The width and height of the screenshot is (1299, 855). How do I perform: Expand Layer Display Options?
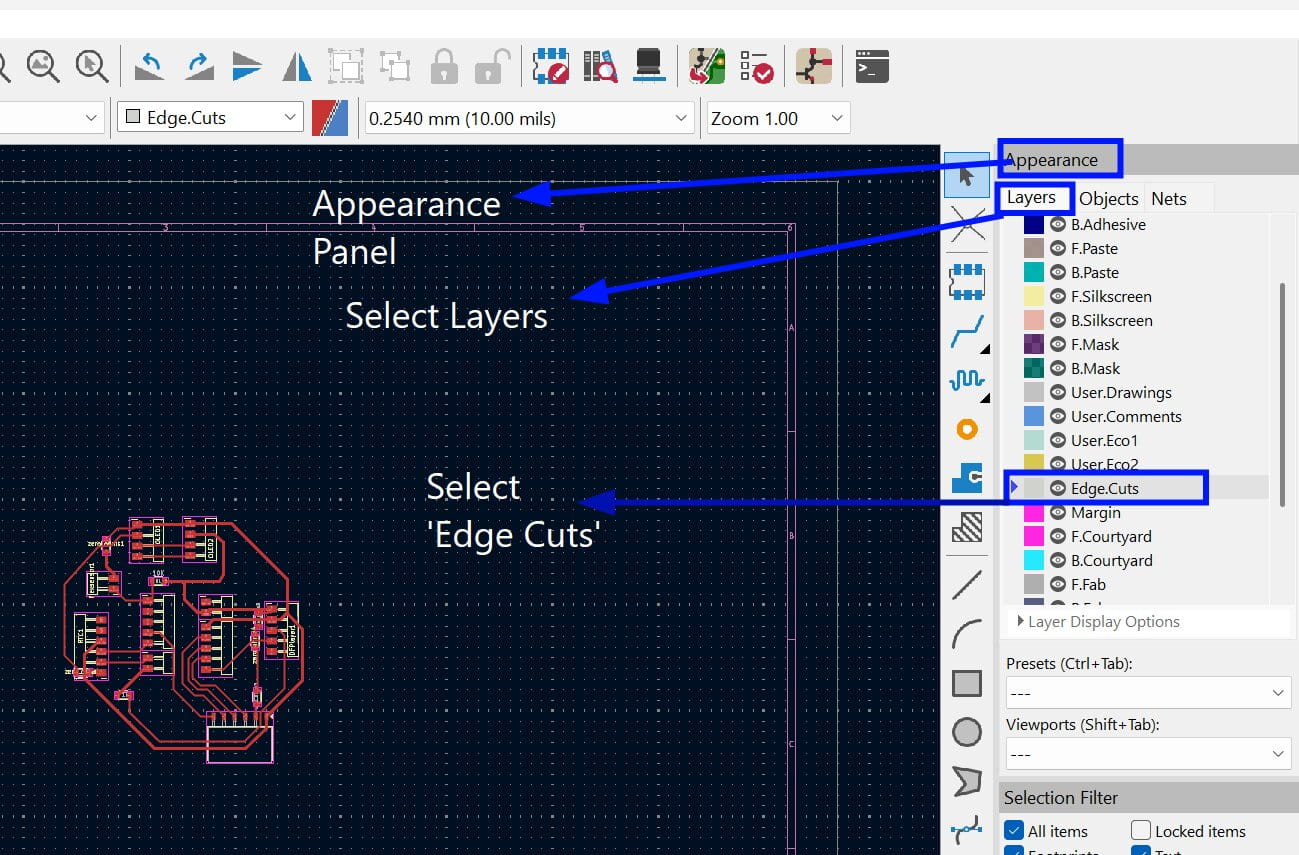[1097, 622]
